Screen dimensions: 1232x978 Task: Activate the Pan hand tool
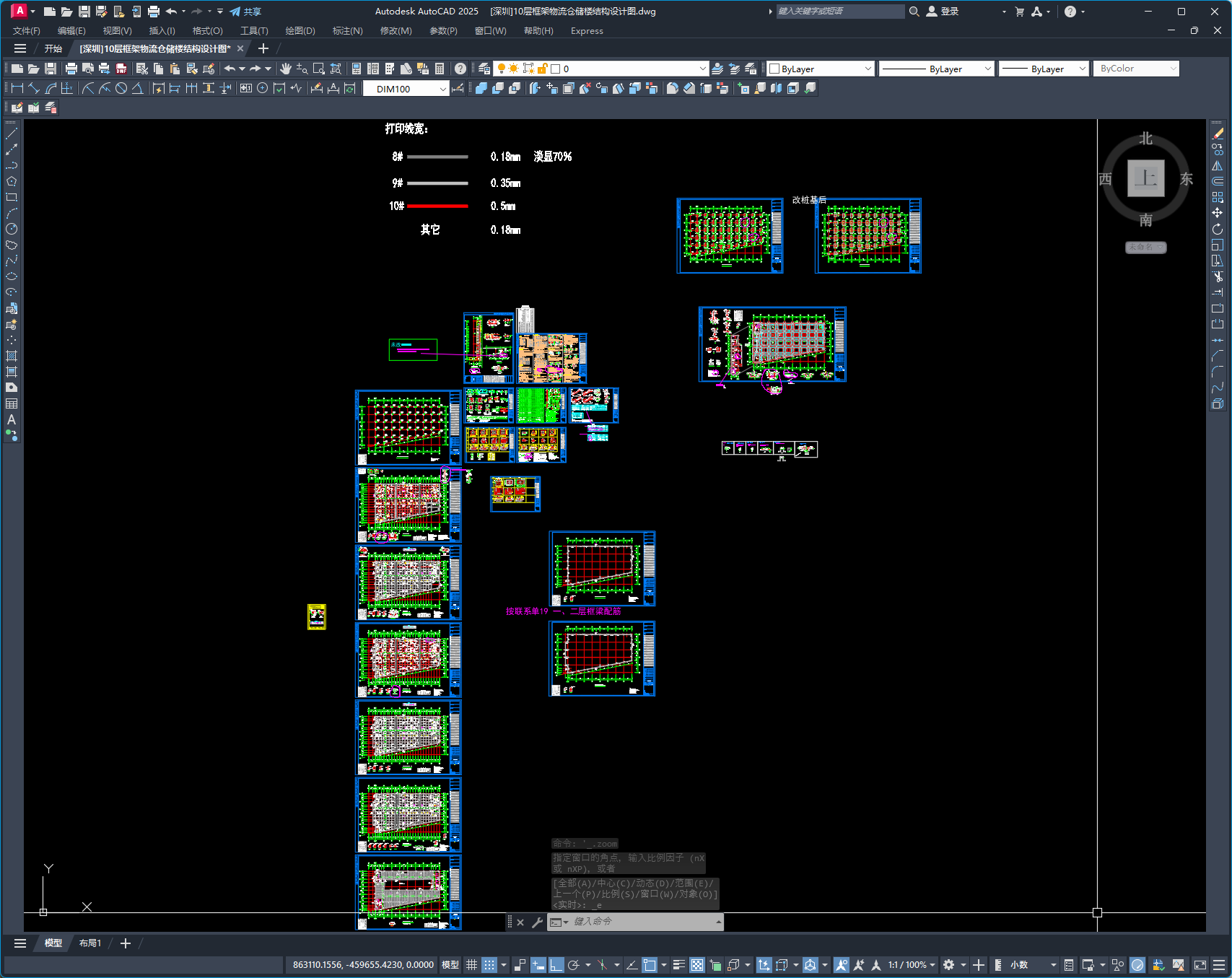(286, 69)
